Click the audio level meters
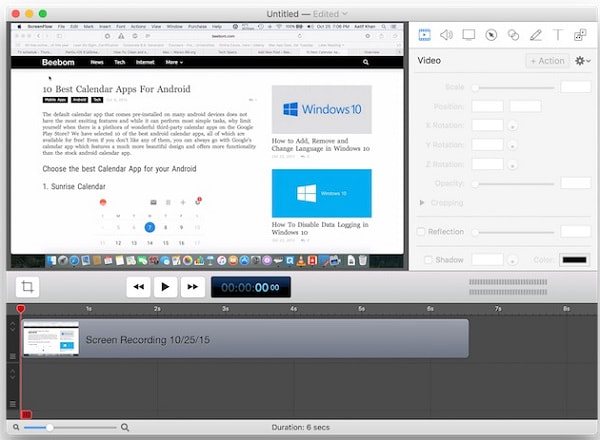The width and height of the screenshot is (600, 440). click(x=508, y=287)
